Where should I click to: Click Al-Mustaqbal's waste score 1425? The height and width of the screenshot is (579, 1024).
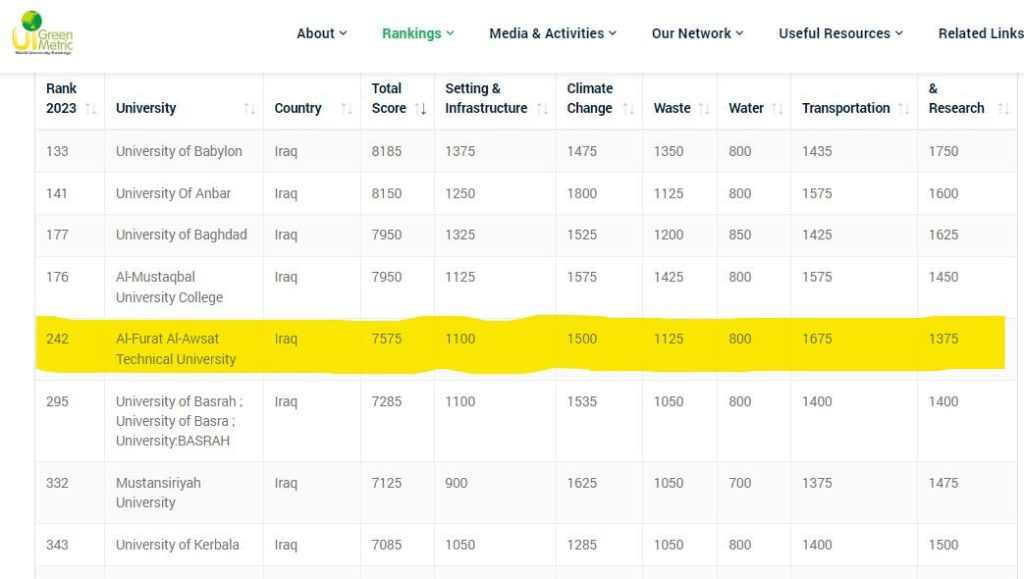pos(668,277)
